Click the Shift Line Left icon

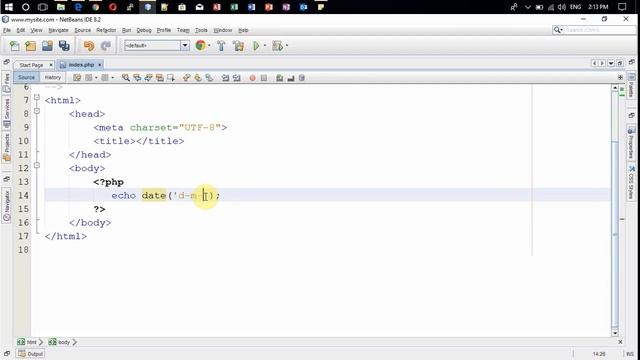coord(225,78)
